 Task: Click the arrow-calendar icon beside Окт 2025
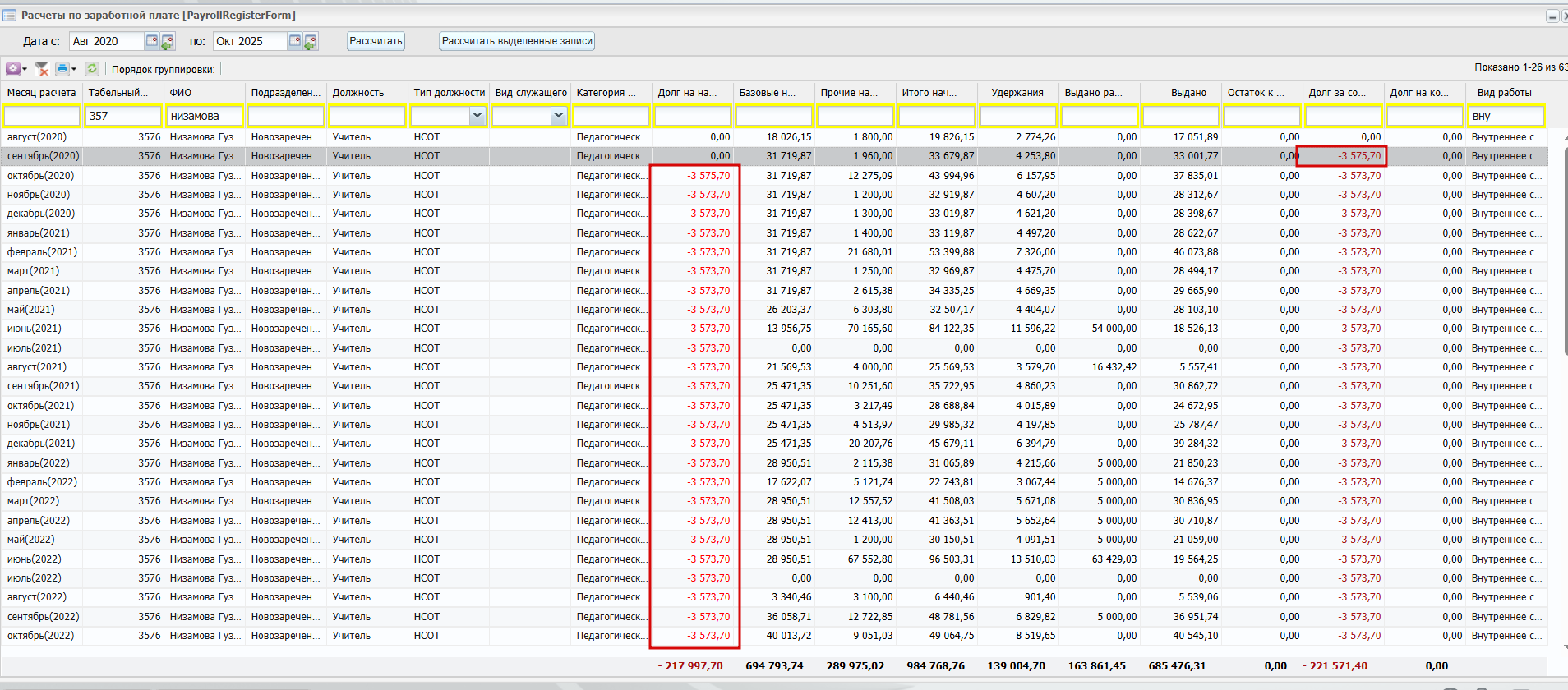tap(311, 41)
